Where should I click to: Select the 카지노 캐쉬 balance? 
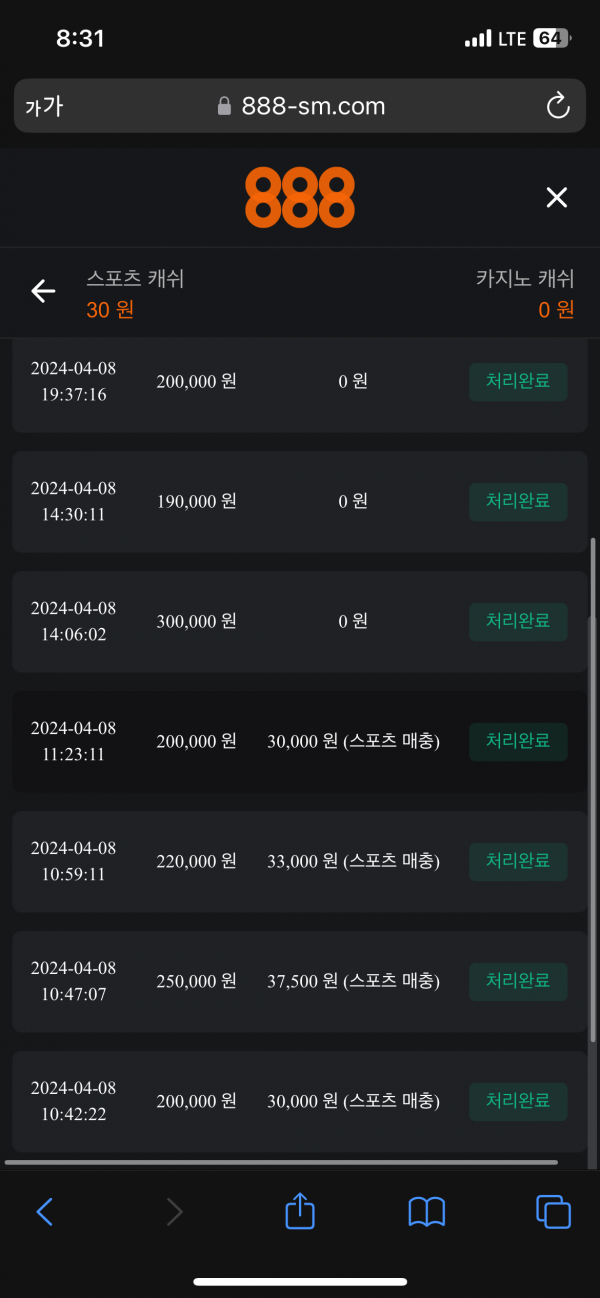pos(525,294)
